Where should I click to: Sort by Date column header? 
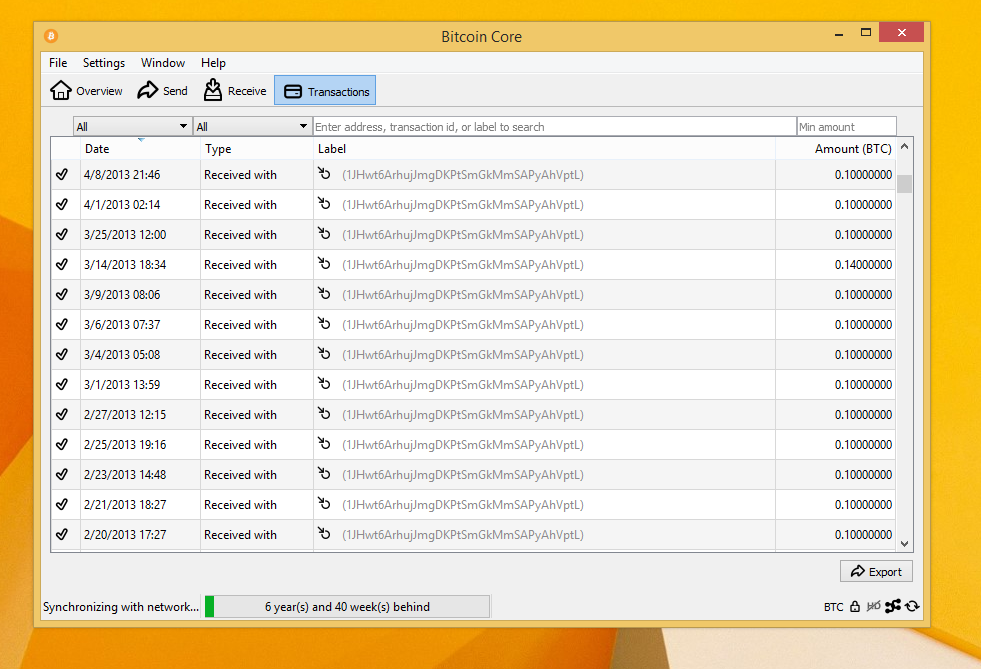tap(140, 149)
